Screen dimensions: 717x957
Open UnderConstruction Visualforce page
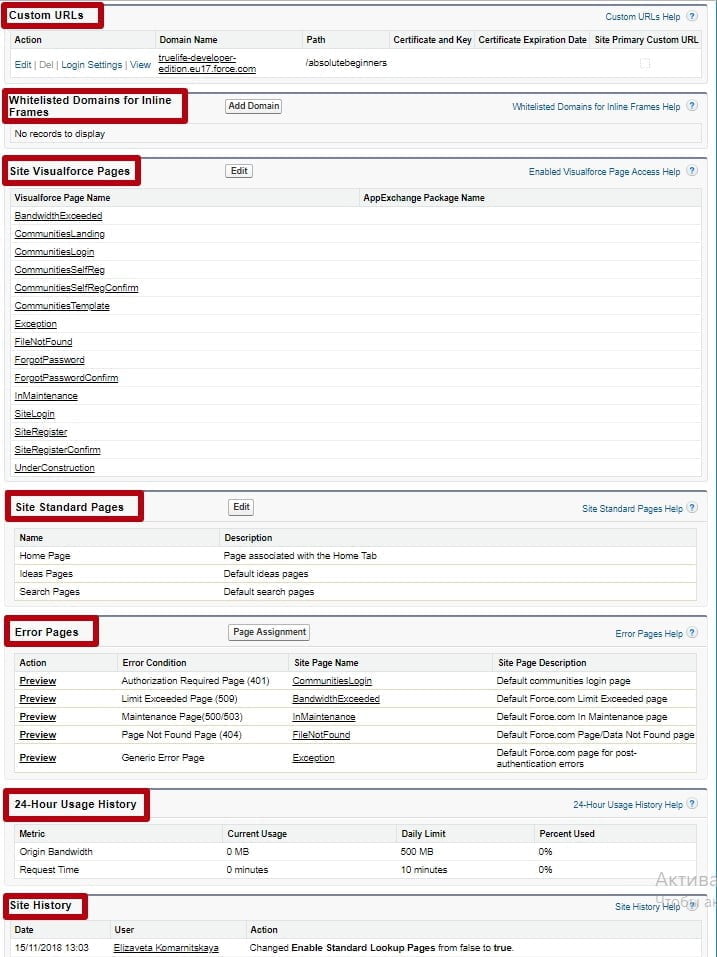(x=54, y=468)
